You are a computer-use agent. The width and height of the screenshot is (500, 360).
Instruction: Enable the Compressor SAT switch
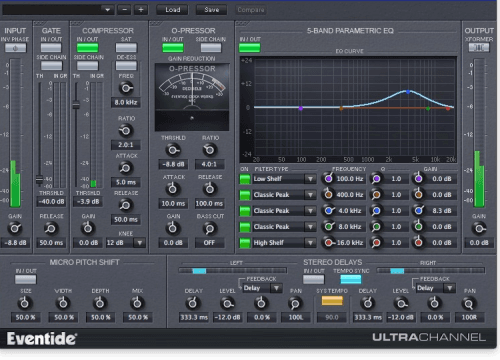126,48
